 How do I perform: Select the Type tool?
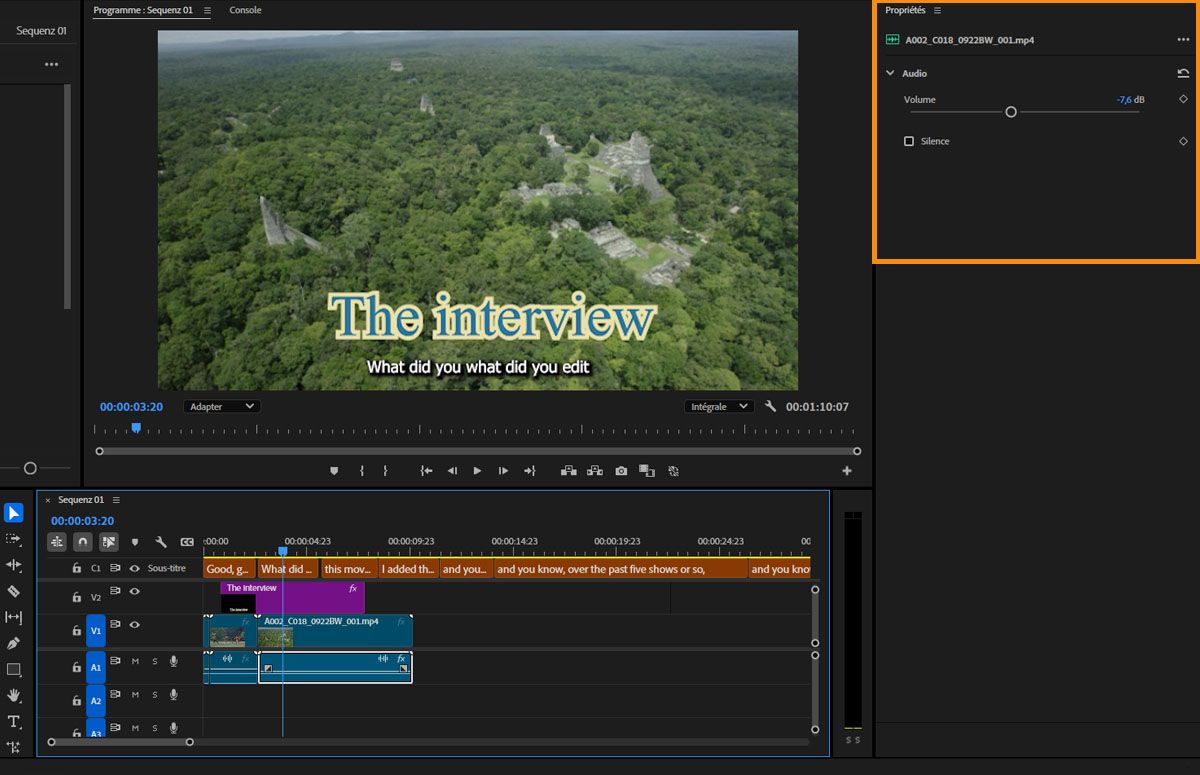click(14, 721)
